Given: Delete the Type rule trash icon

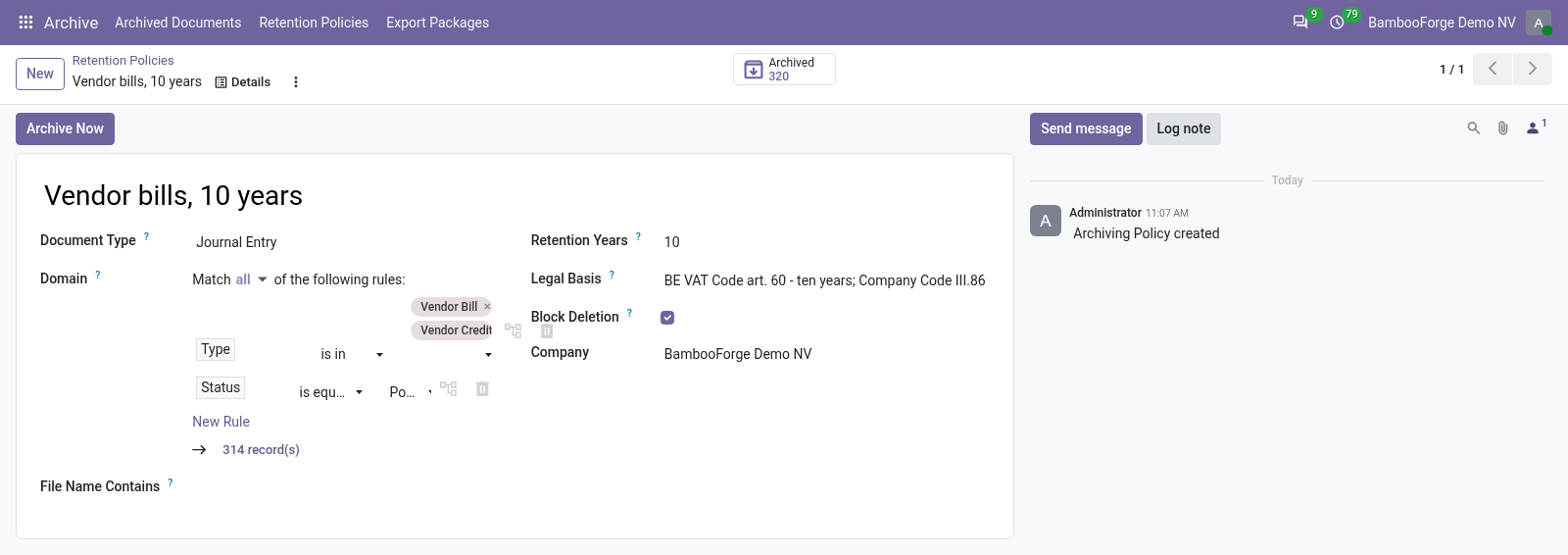Looking at the screenshot, I should click(x=547, y=330).
